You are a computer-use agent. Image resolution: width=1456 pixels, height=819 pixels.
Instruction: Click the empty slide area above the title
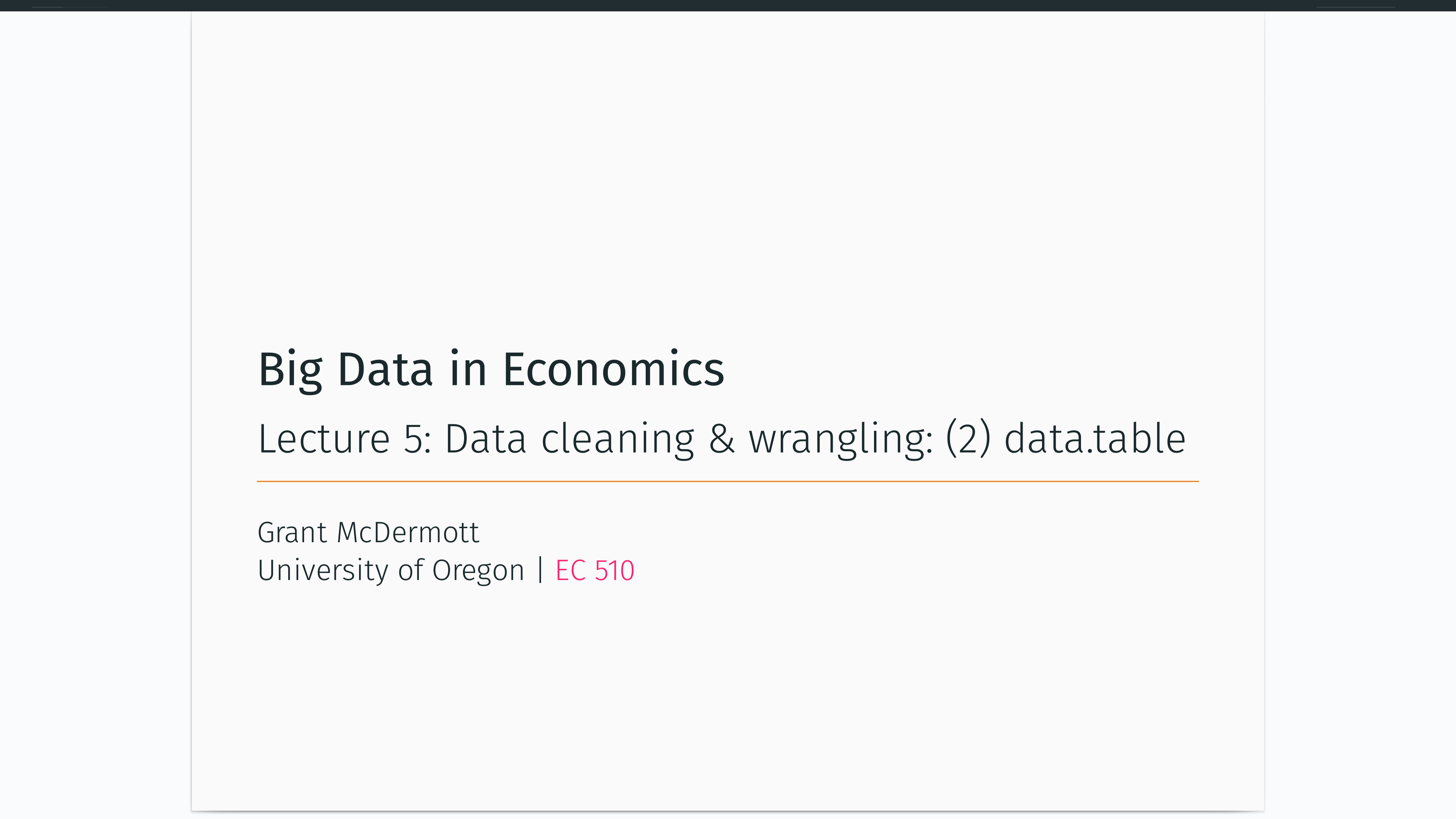pyautogui.click(x=728, y=169)
